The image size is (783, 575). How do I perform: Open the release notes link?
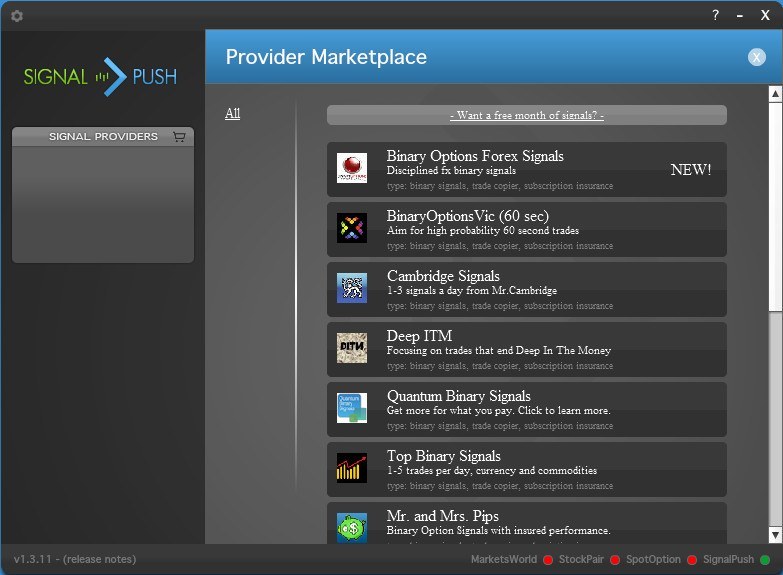(99, 559)
